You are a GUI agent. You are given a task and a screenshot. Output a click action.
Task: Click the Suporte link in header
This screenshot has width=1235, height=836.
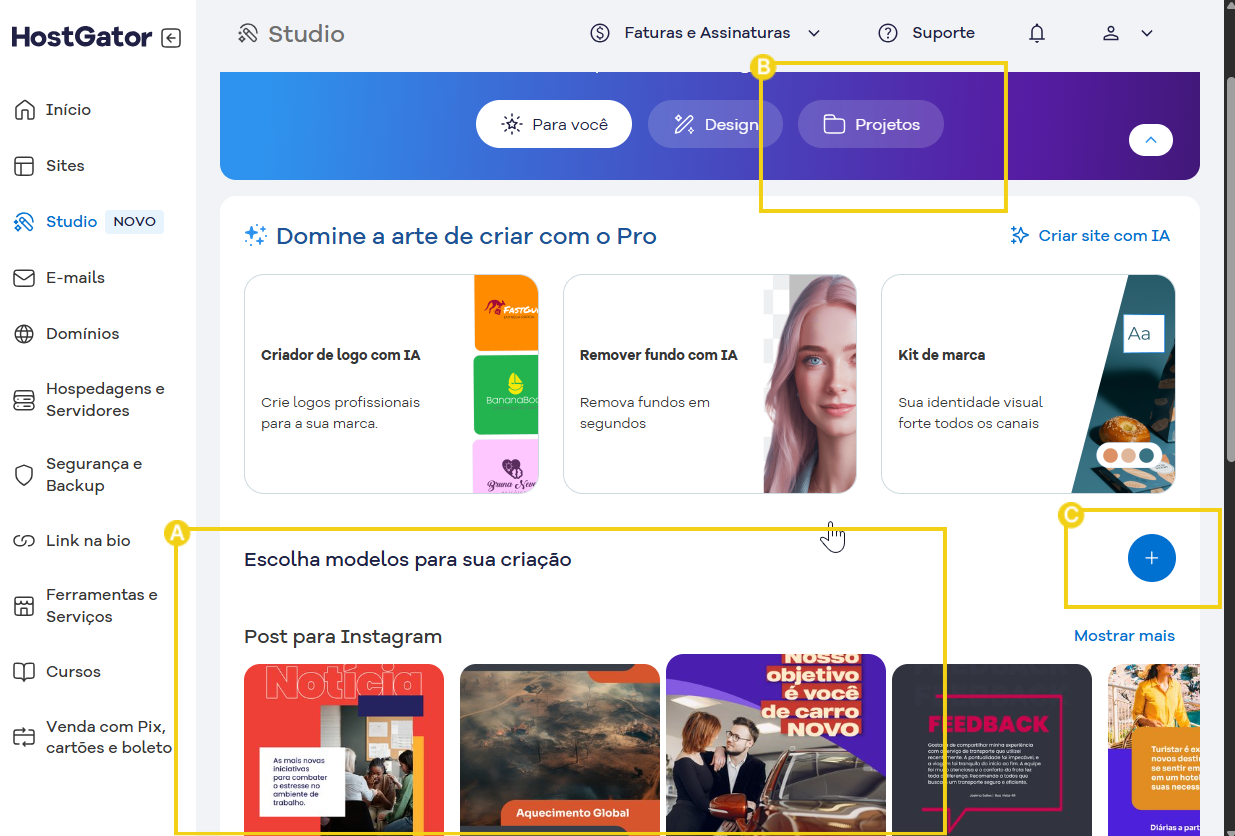[943, 33]
